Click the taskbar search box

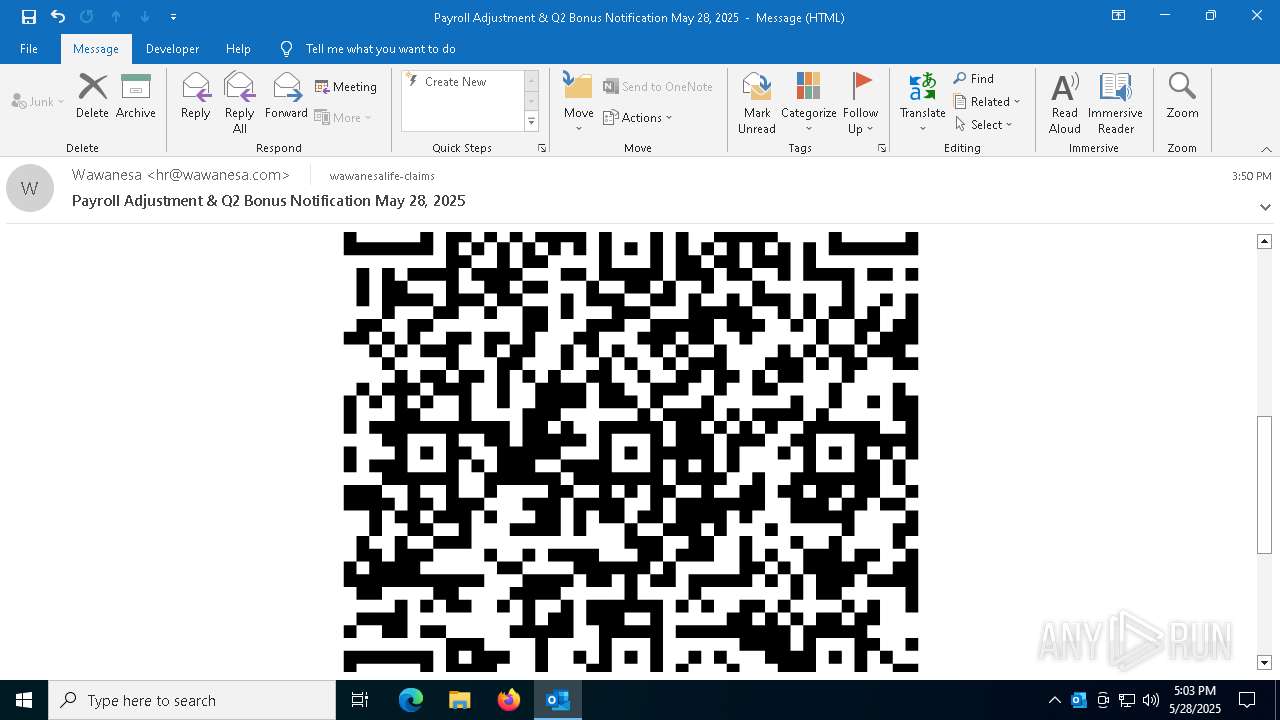(192, 700)
